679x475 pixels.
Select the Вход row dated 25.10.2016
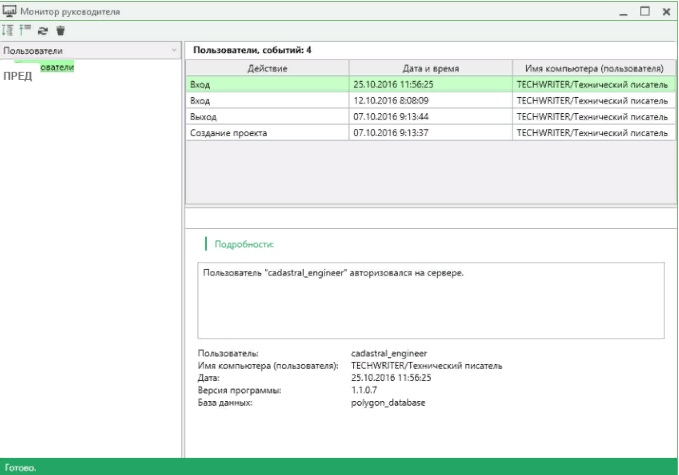pos(266,85)
